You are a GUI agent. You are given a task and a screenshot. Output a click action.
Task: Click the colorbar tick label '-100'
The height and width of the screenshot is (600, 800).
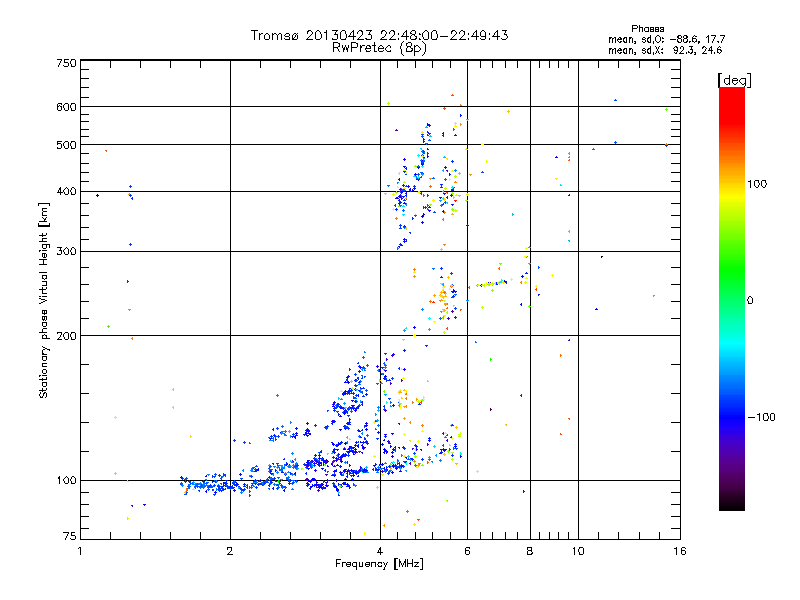click(761, 417)
